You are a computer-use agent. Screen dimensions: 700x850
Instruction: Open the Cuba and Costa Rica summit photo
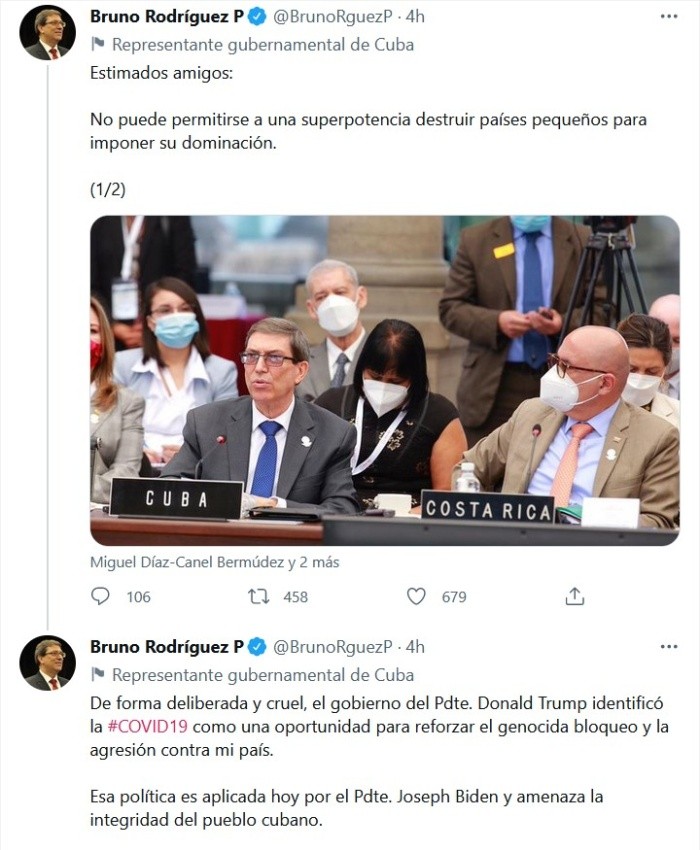384,381
